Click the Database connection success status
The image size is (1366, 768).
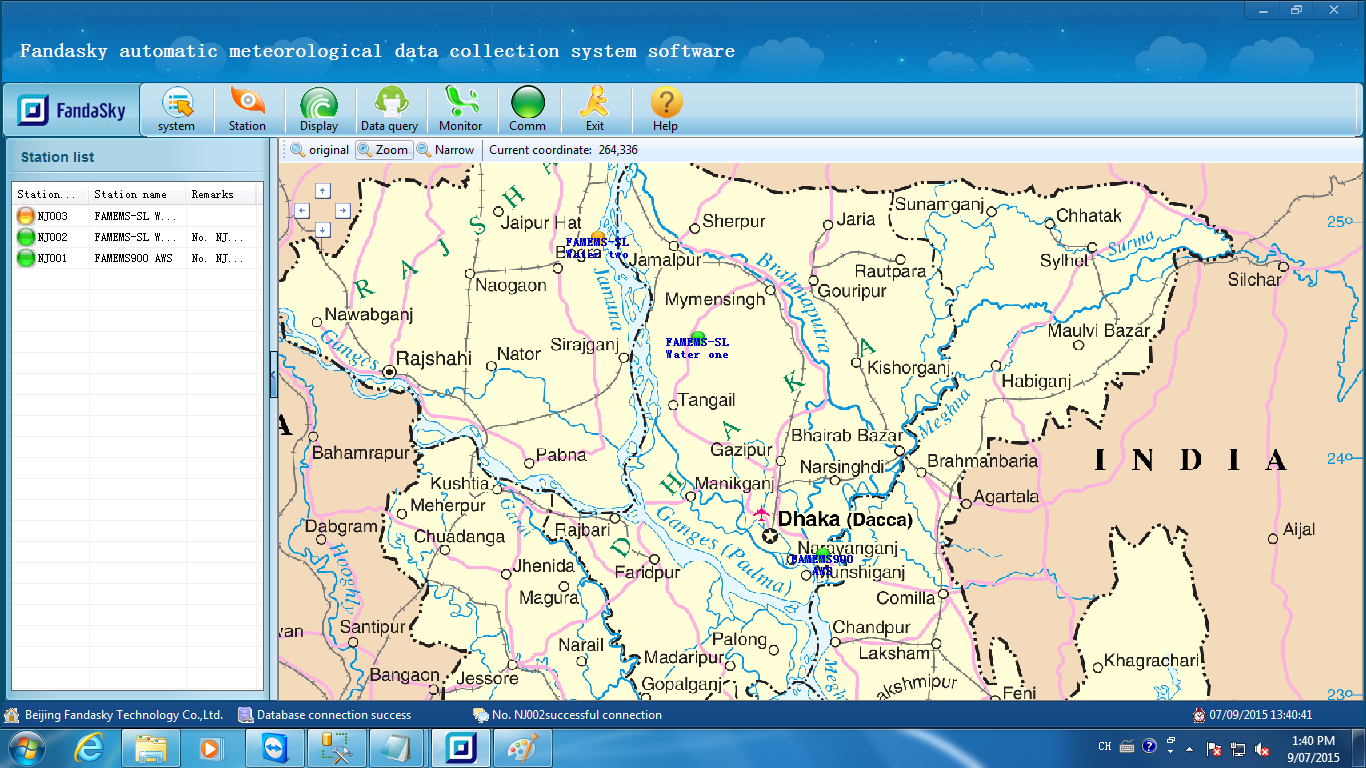(325, 715)
